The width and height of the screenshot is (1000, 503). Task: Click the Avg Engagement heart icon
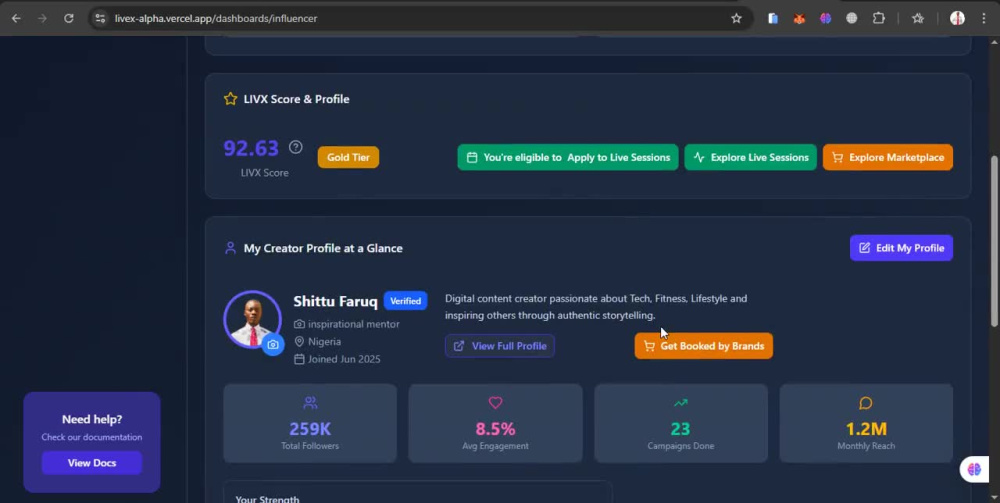496,403
